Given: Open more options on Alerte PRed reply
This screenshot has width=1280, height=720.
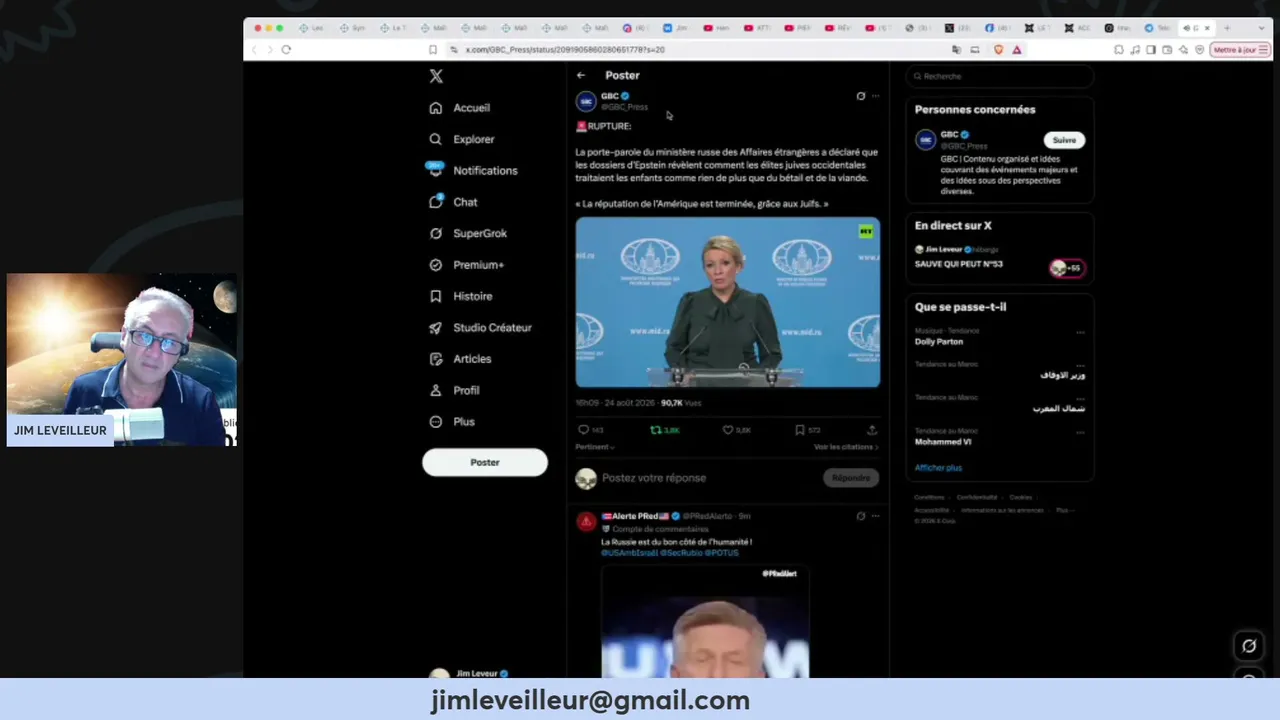Looking at the screenshot, I should (x=875, y=516).
